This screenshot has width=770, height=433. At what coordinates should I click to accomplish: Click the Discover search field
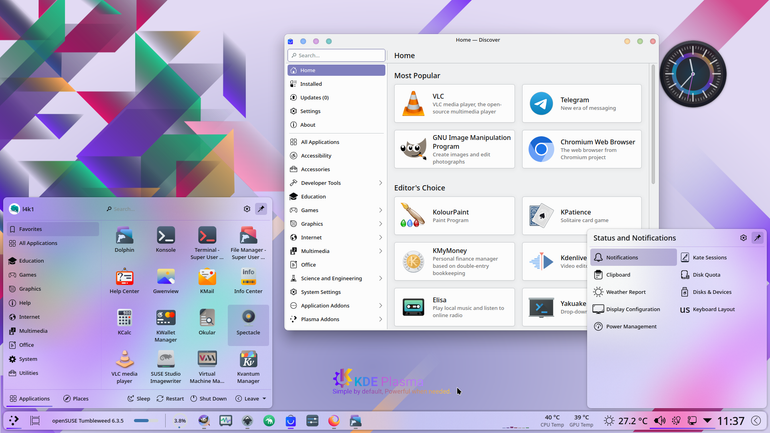click(x=336, y=55)
